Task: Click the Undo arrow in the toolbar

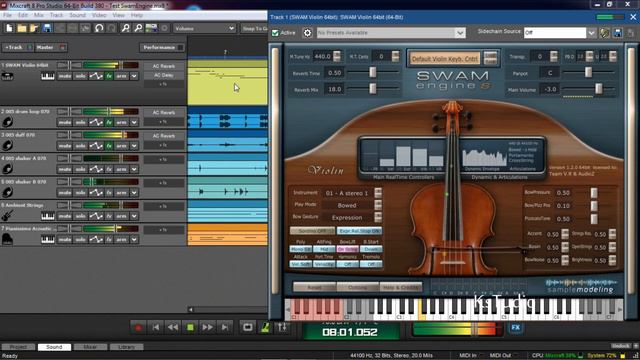Action: (x=99, y=28)
